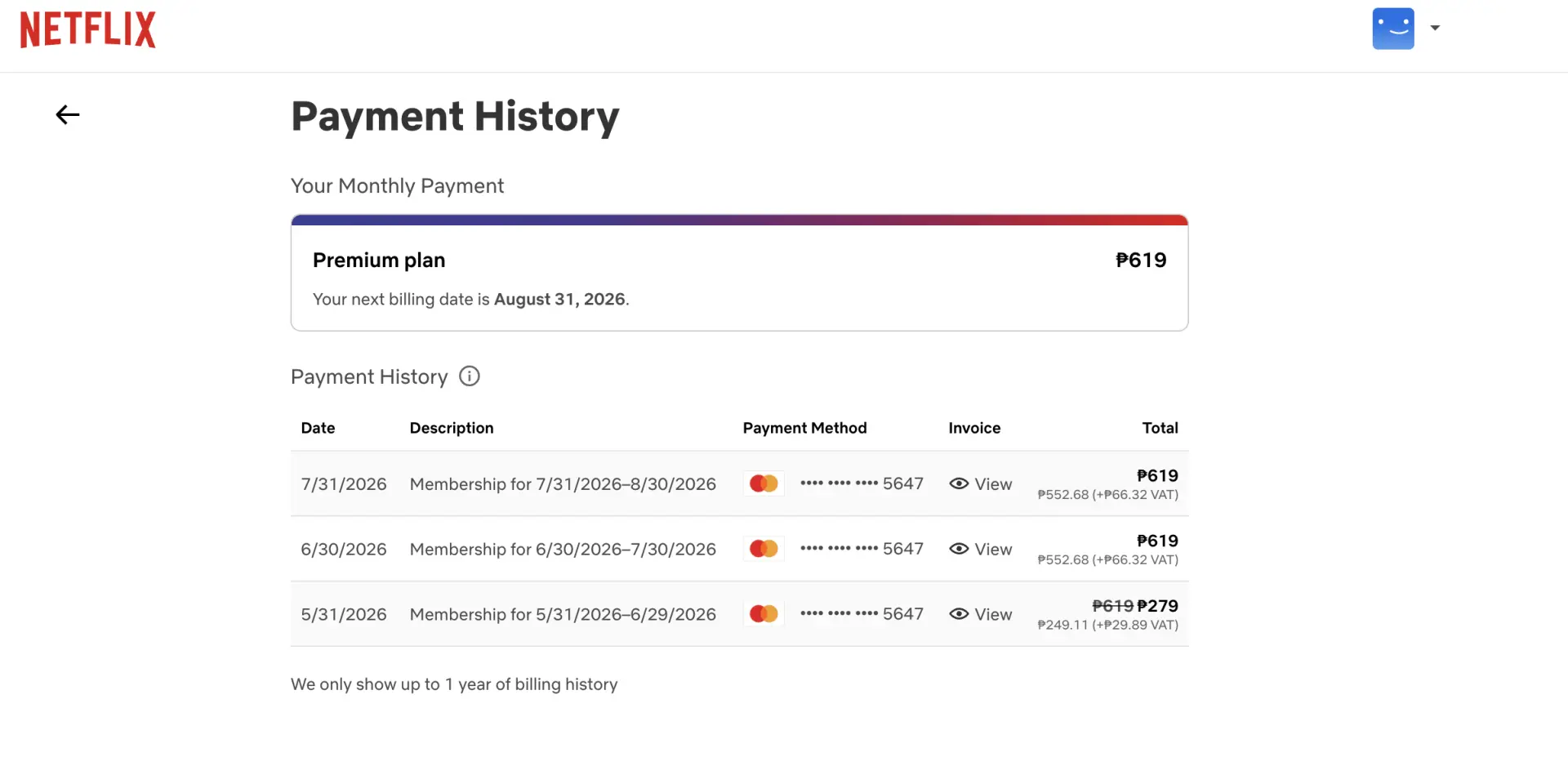Open the Payment History info icon
Image resolution: width=1568 pixels, height=757 pixels.
[x=470, y=376]
